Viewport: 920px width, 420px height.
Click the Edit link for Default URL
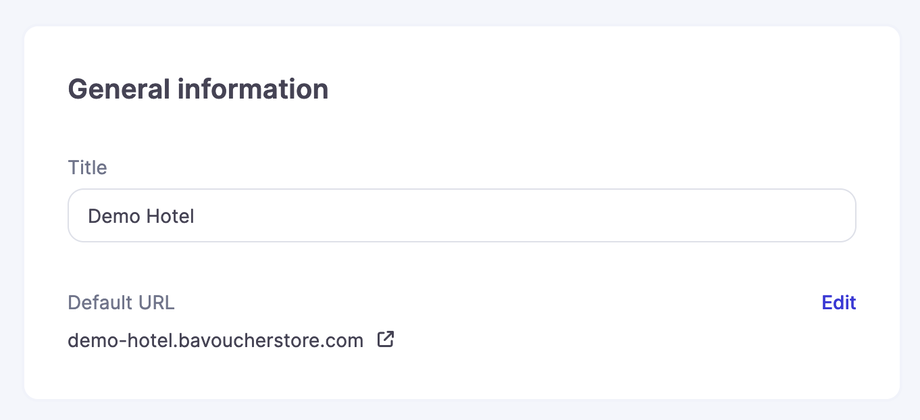pyautogui.click(x=838, y=303)
